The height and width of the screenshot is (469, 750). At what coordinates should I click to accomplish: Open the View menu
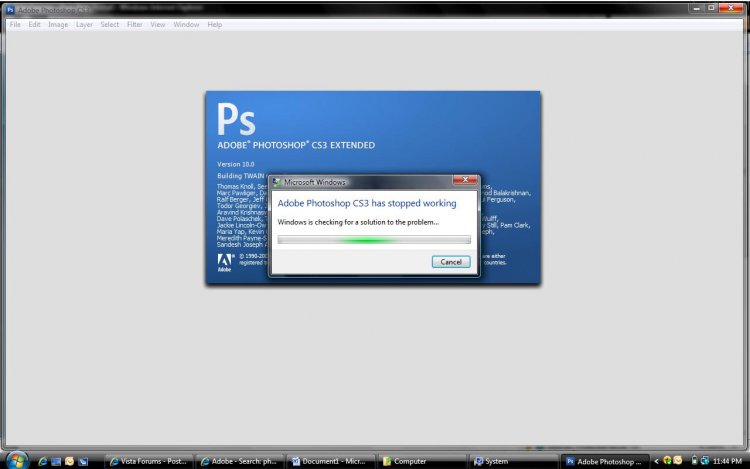pyautogui.click(x=157, y=24)
